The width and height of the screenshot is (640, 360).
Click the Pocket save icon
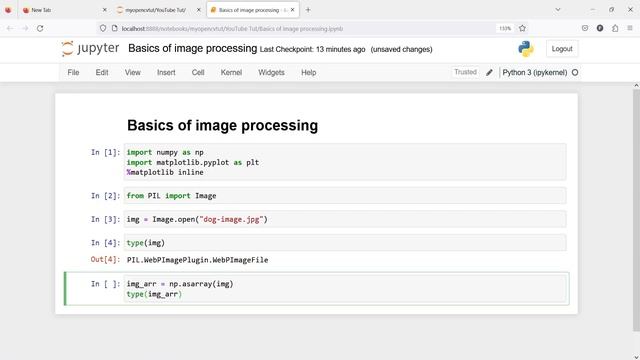pos(584,28)
